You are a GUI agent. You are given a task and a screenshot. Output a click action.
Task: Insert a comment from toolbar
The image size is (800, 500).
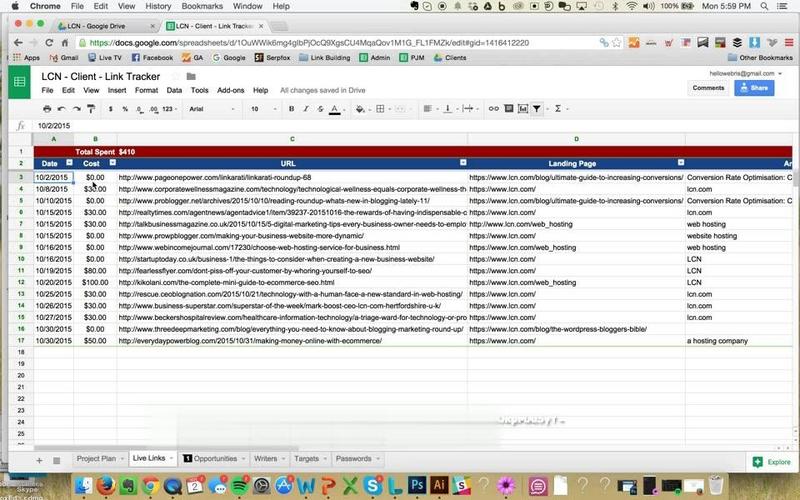508,109
